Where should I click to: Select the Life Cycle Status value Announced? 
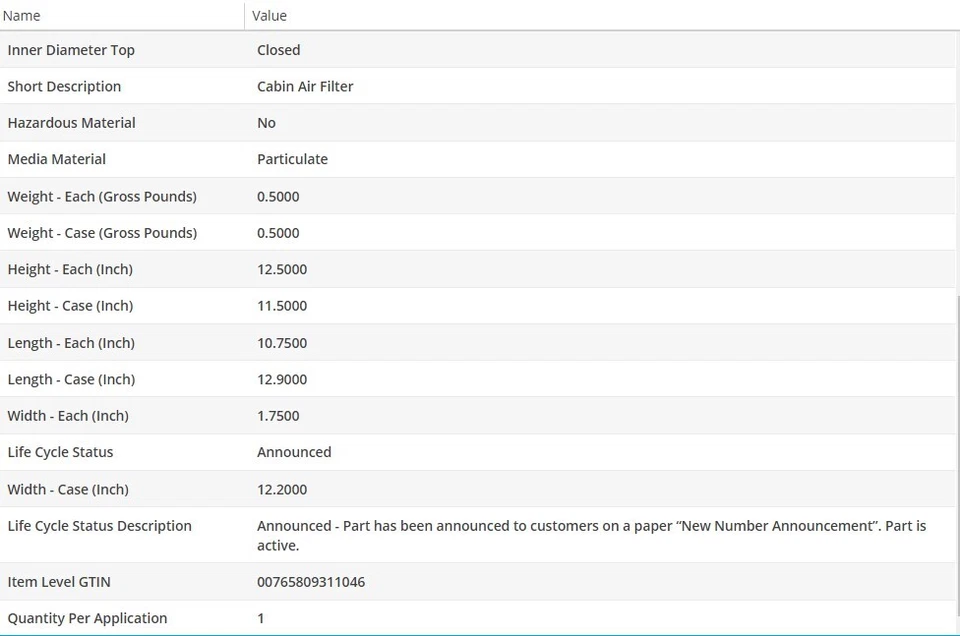coord(294,452)
